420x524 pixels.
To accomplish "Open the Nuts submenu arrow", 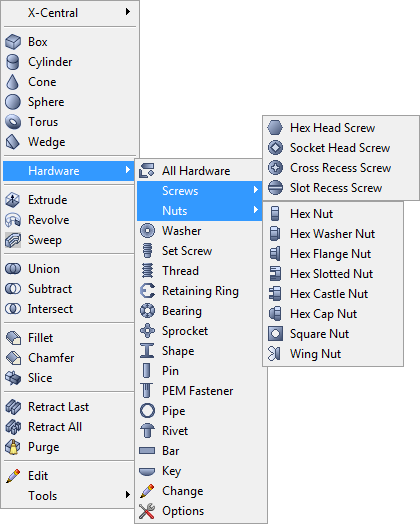I will pyautogui.click(x=256, y=210).
